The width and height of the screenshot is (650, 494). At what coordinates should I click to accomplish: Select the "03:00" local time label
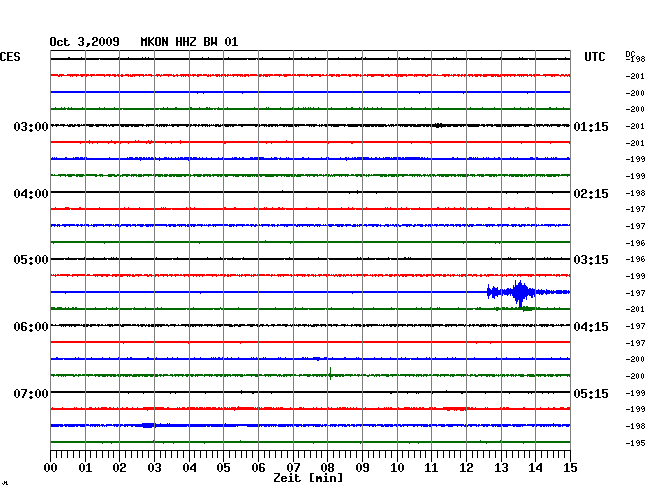[x=31, y=126]
